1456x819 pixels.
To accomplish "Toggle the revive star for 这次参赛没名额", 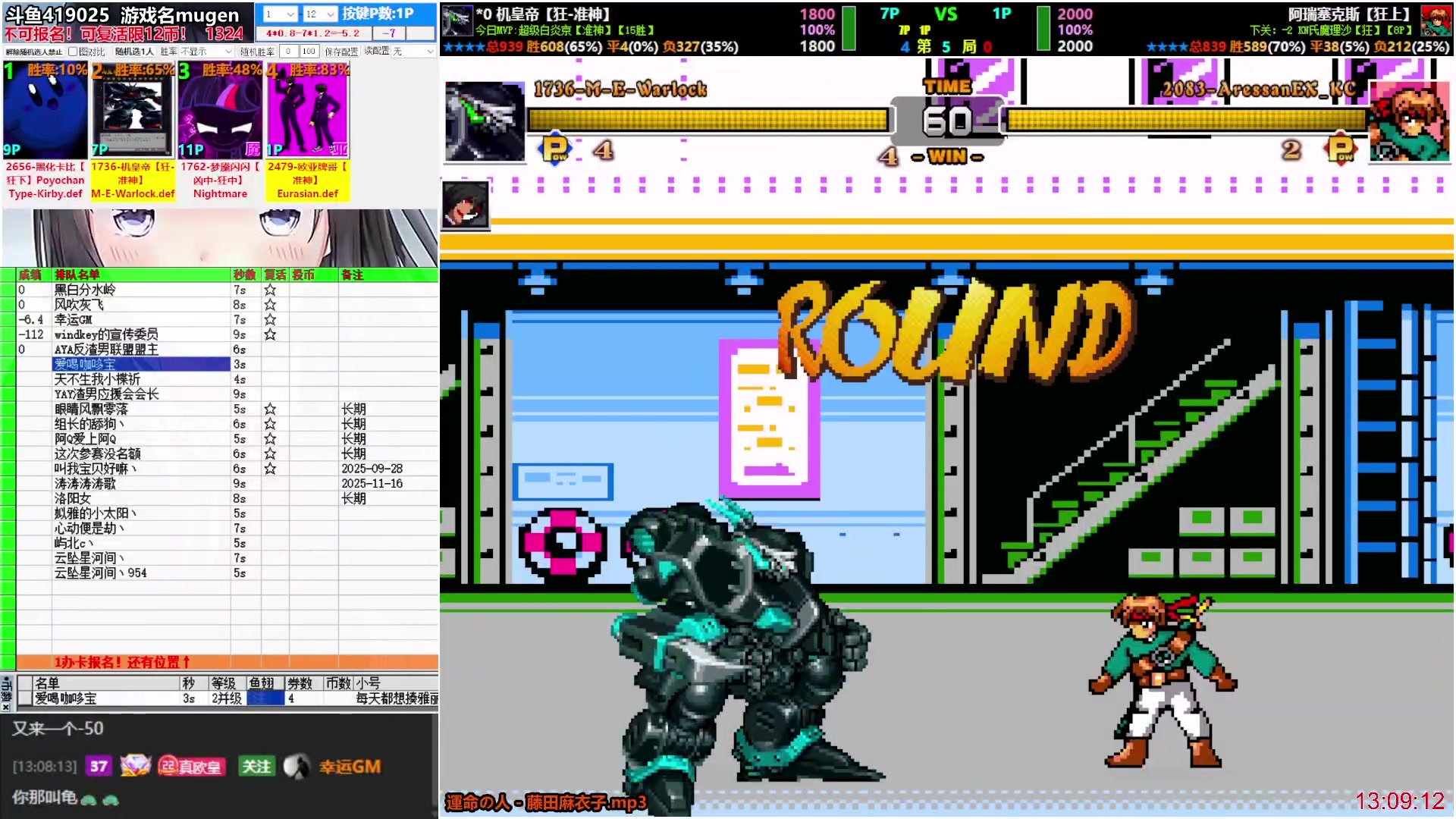I will 270,453.
